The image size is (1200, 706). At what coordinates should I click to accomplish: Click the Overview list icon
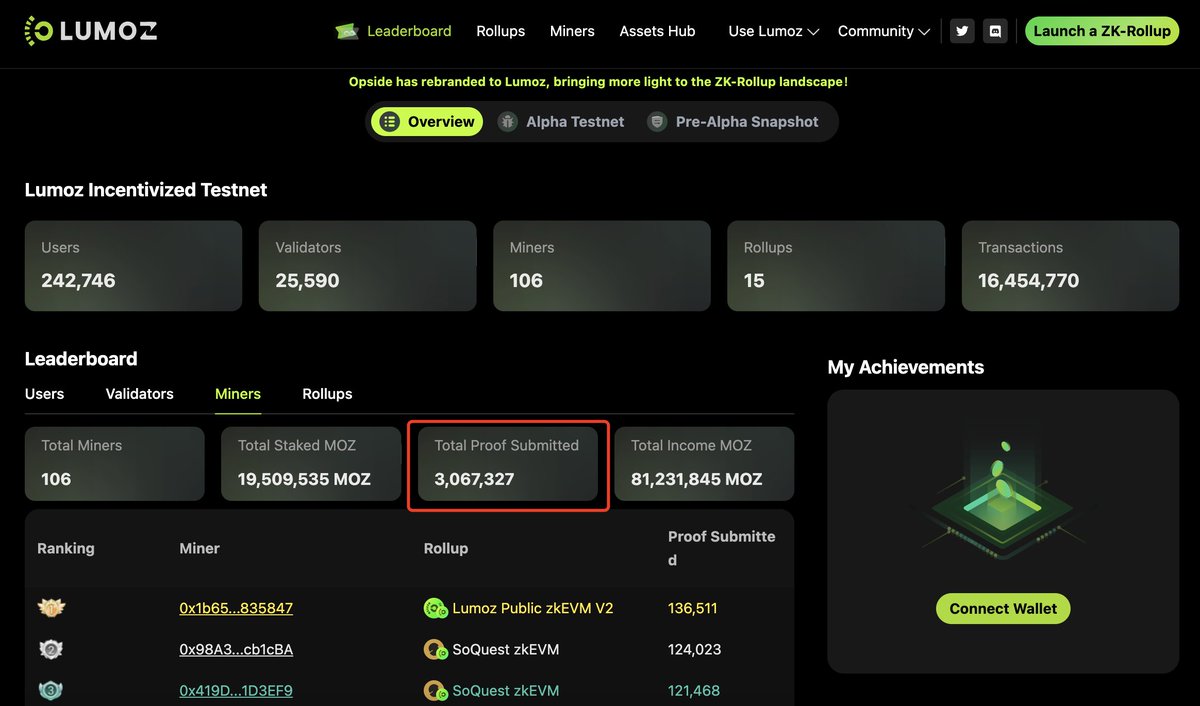(x=389, y=122)
